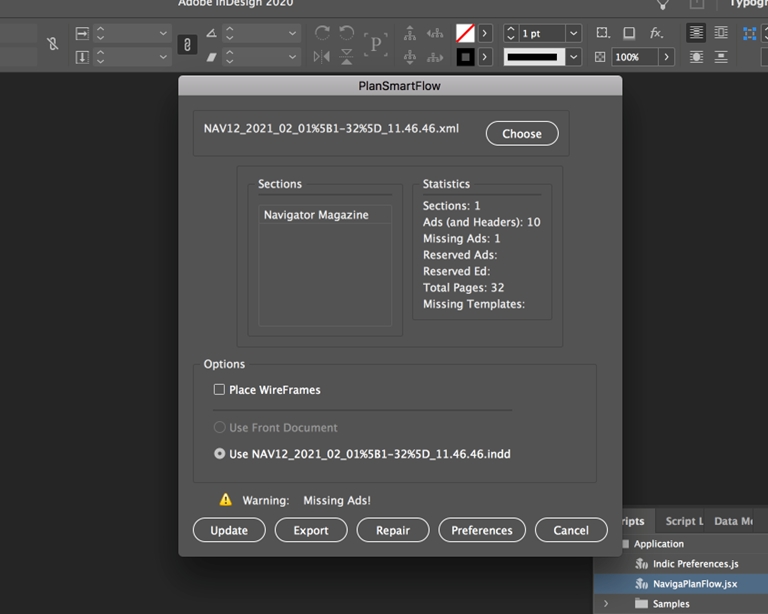The image size is (768, 614).
Task: Expand the Samples folder chevron
Action: click(x=606, y=604)
